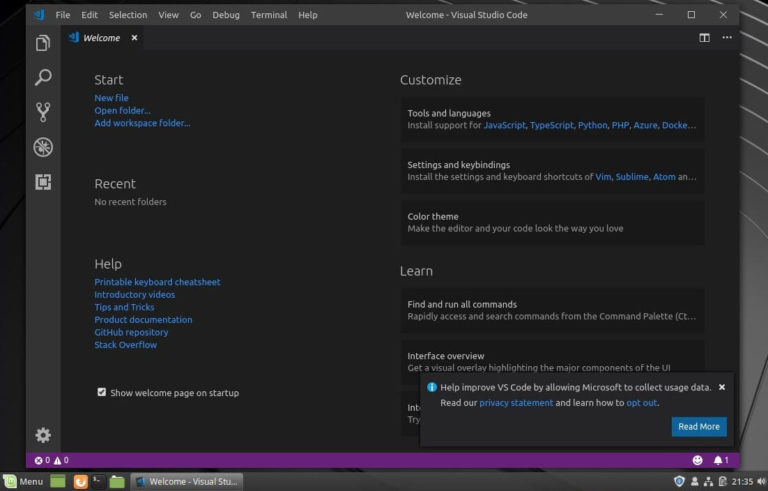The height and width of the screenshot is (491, 768).
Task: Click the feedback smiley icon
Action: tap(697, 460)
